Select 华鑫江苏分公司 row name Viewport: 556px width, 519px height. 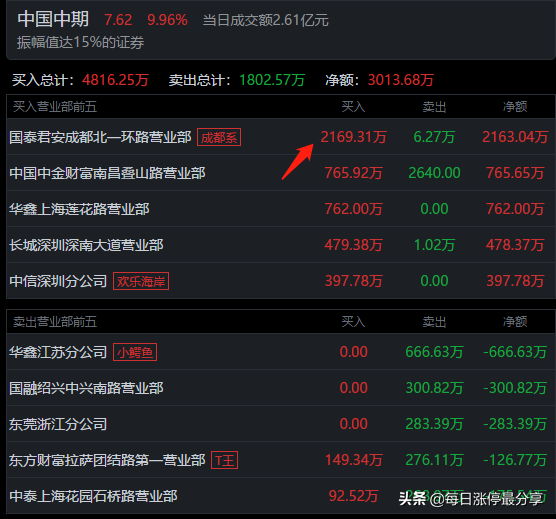(x=58, y=352)
